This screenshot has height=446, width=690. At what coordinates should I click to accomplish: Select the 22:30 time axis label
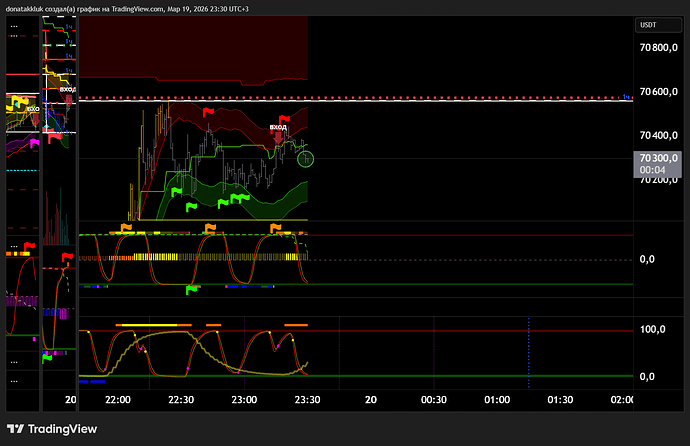[181, 399]
